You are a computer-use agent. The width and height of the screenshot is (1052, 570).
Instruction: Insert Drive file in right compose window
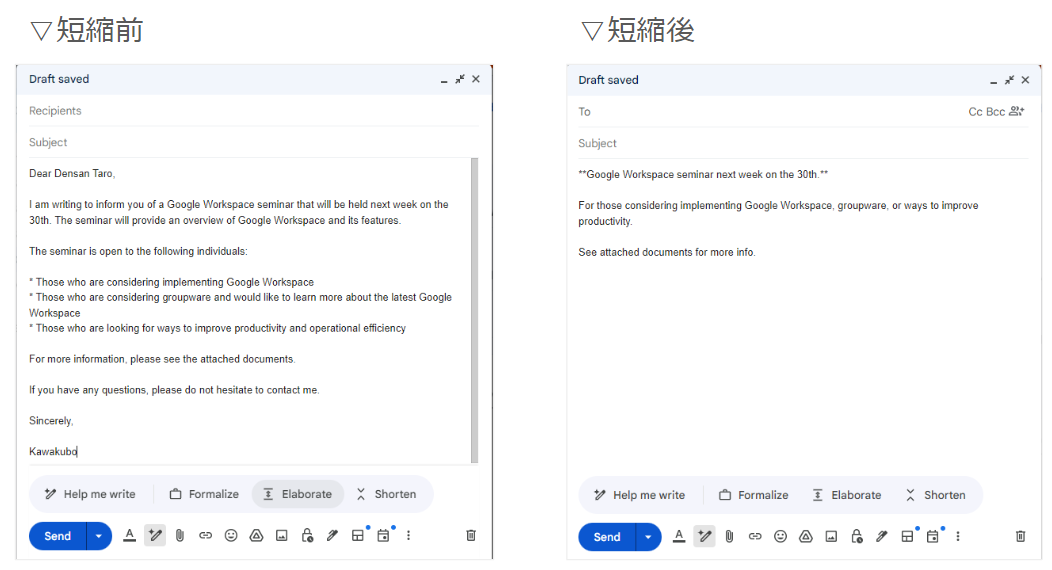806,536
